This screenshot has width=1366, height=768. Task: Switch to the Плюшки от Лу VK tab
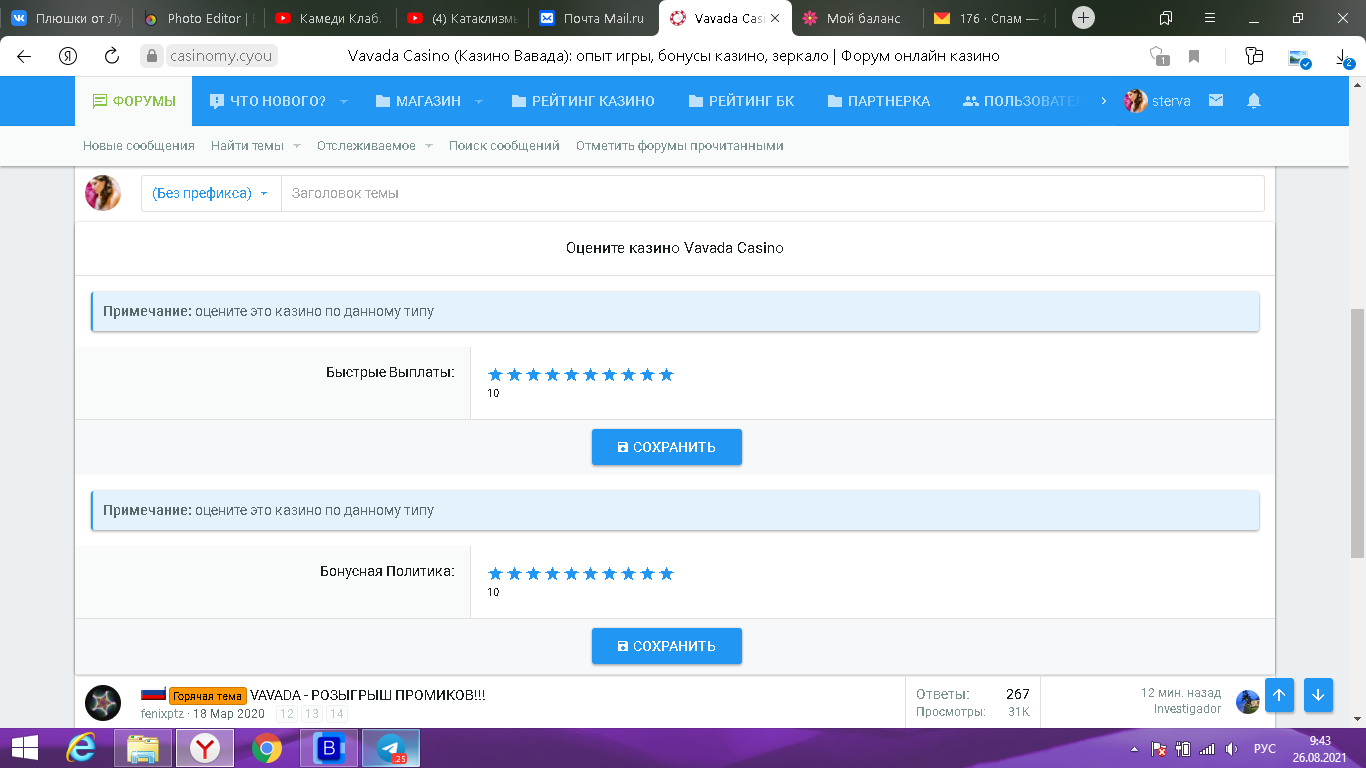[66, 18]
